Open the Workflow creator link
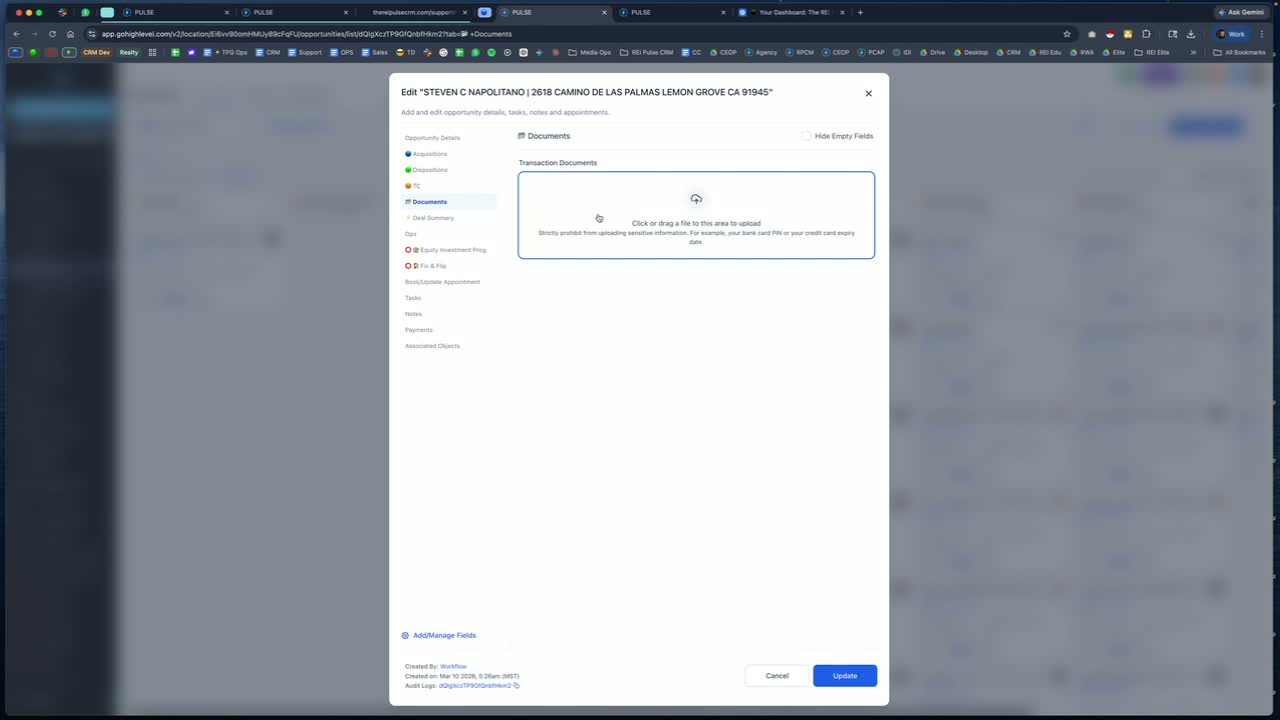The height and width of the screenshot is (720, 1280). [453, 666]
